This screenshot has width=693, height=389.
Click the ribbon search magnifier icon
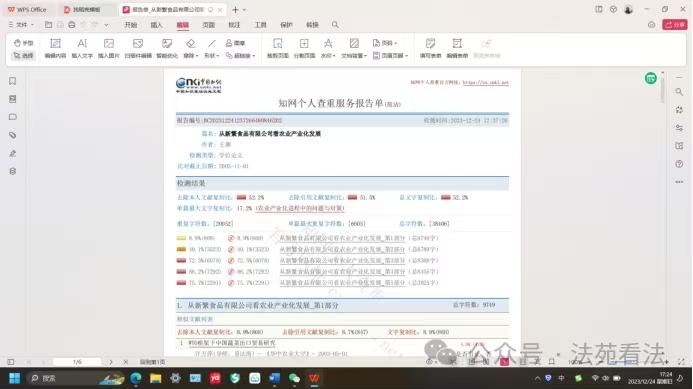pos(335,25)
